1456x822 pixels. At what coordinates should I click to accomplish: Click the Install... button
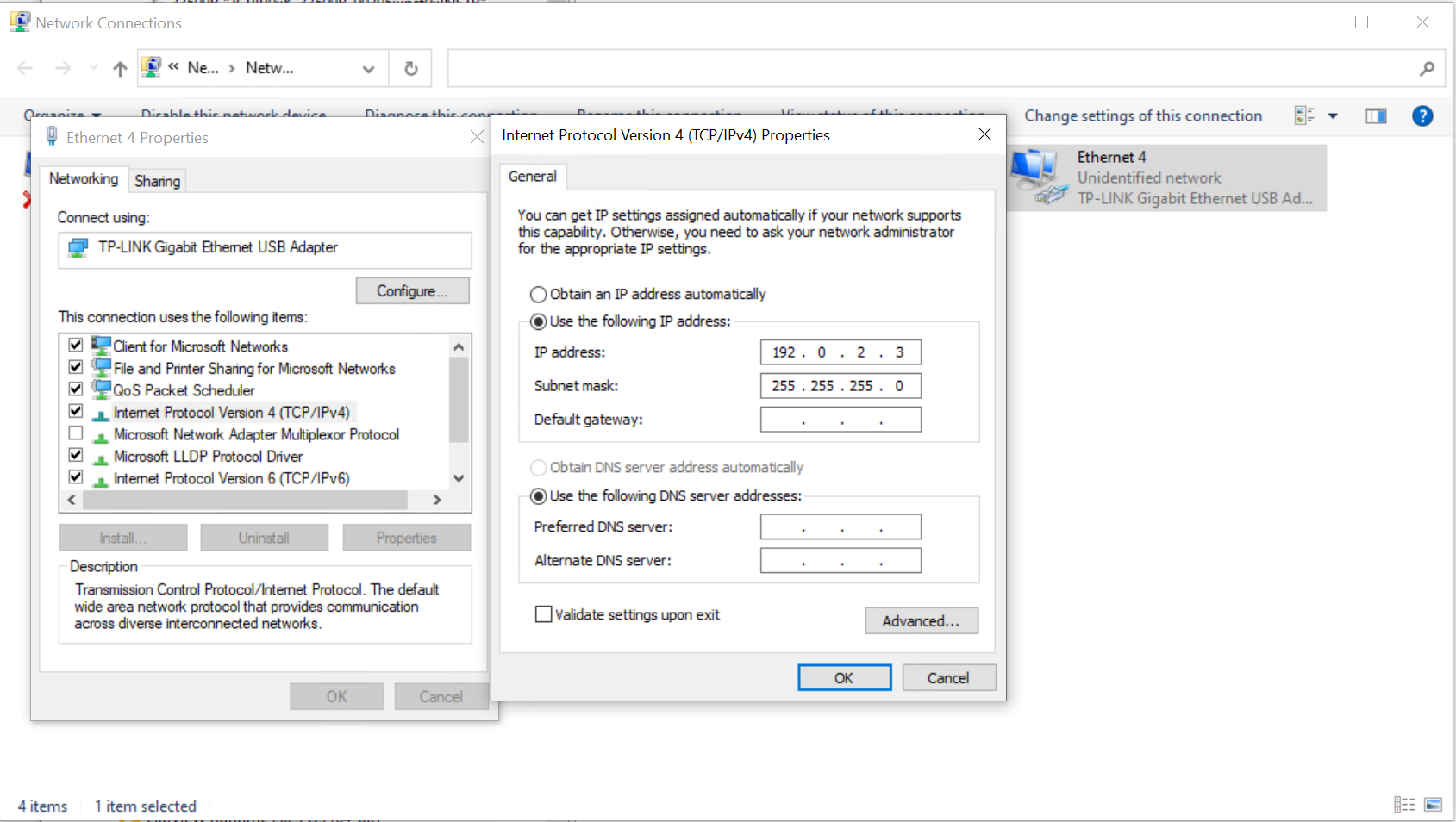[123, 538]
